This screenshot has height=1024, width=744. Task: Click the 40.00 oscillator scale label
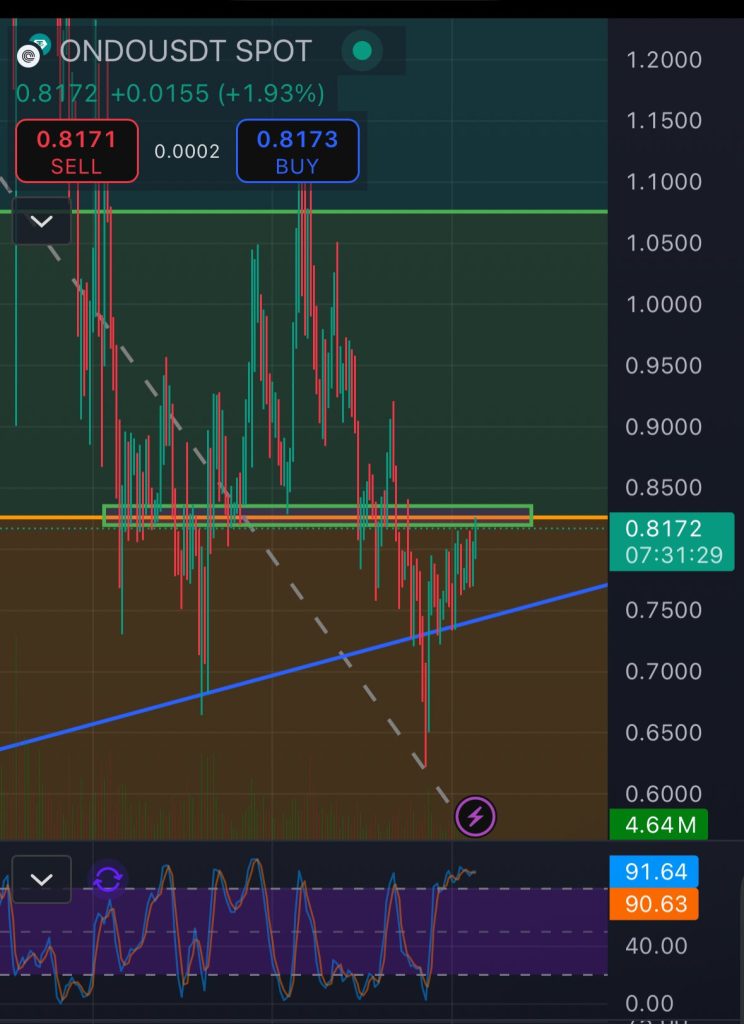(656, 946)
